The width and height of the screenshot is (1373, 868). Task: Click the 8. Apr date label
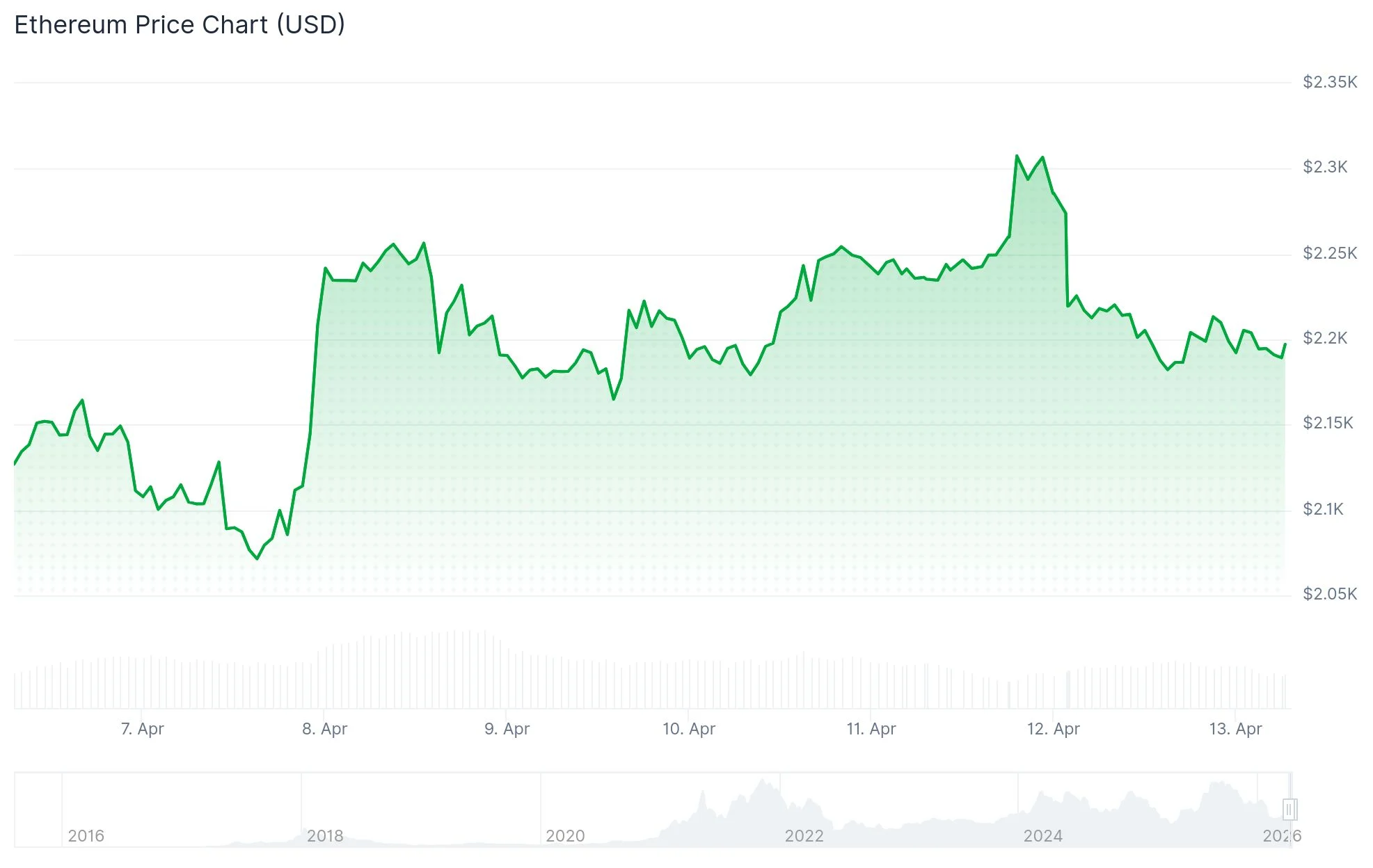point(325,729)
